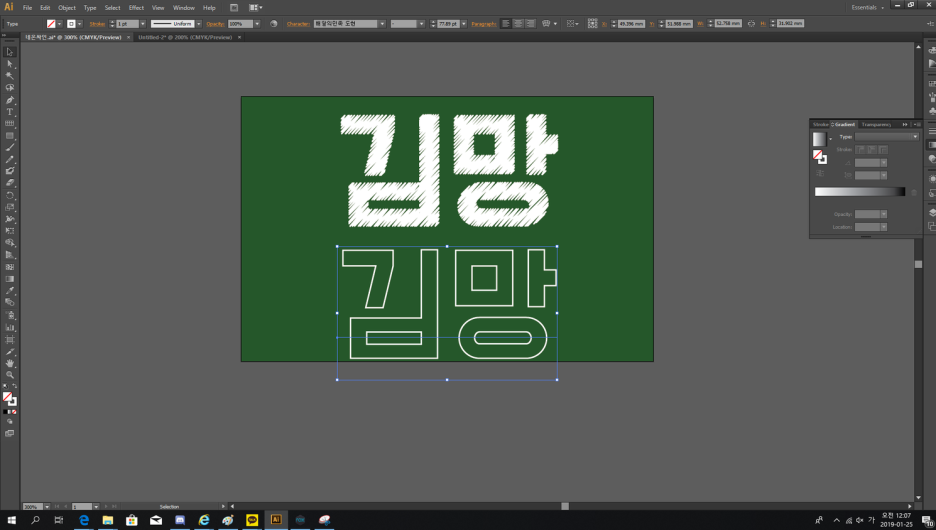
Task: Open the Character panel link
Action: click(298, 23)
